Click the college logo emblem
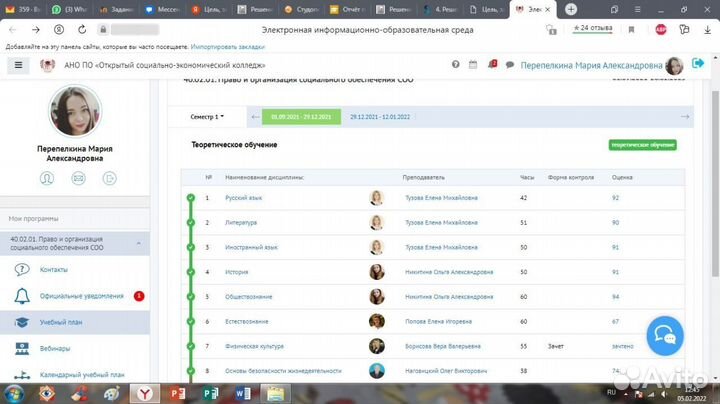This screenshot has height=404, width=720. 47,65
